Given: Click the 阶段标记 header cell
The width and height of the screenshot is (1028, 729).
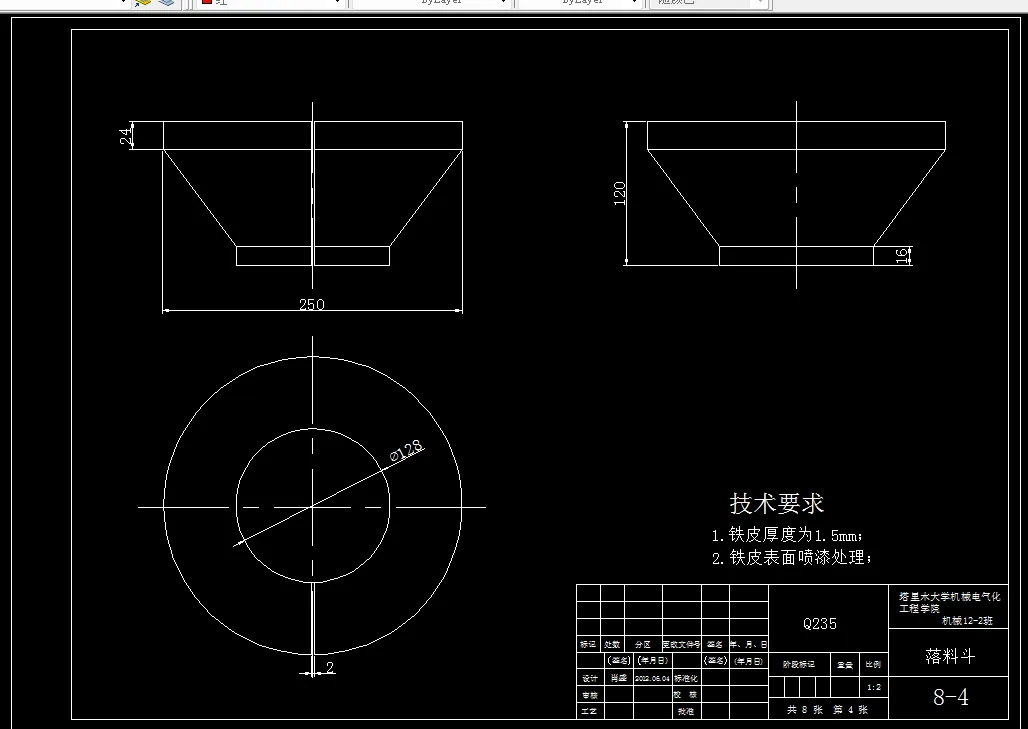Looking at the screenshot, I should [x=799, y=664].
